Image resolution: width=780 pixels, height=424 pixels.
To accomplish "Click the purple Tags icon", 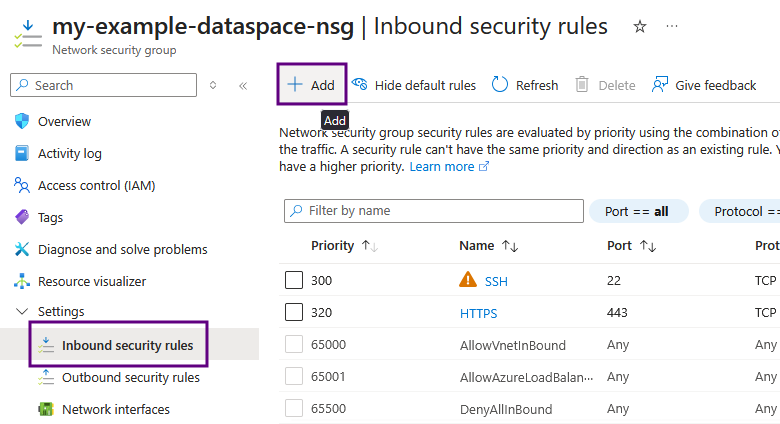I will (x=22, y=217).
